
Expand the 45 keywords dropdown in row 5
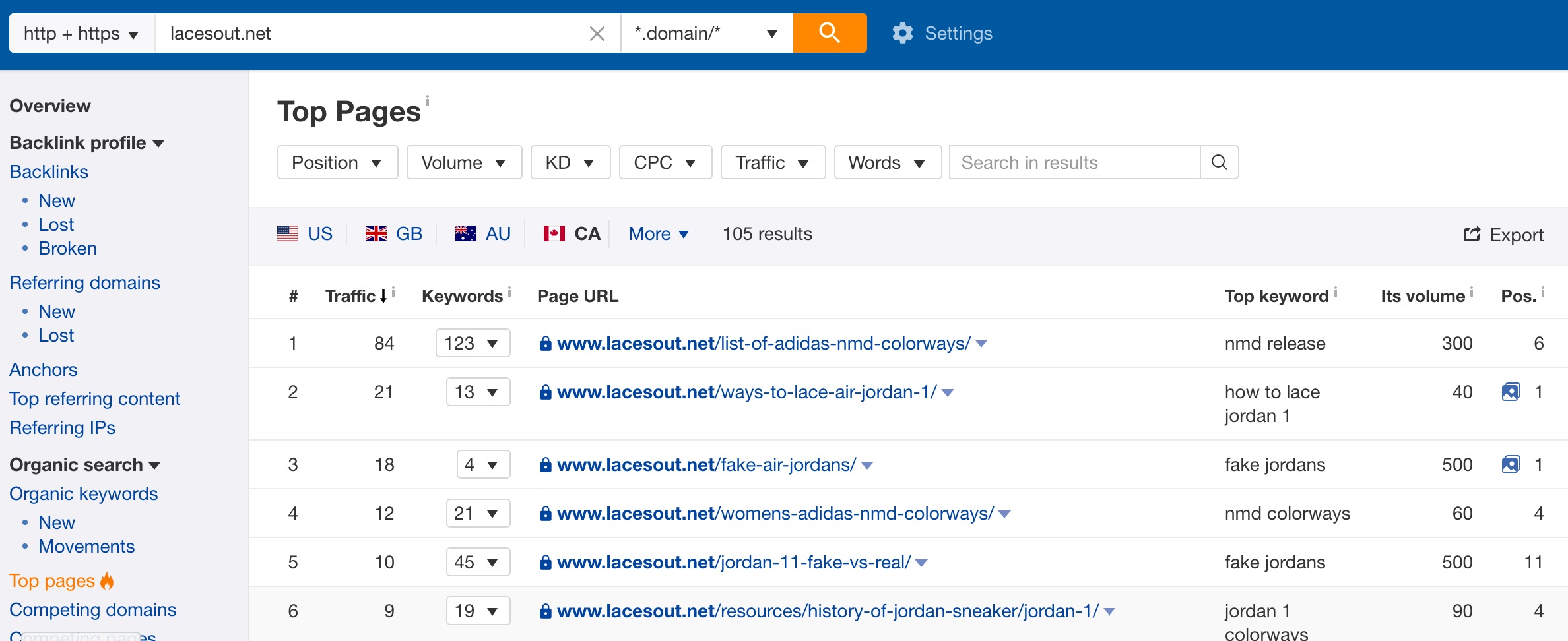click(478, 562)
